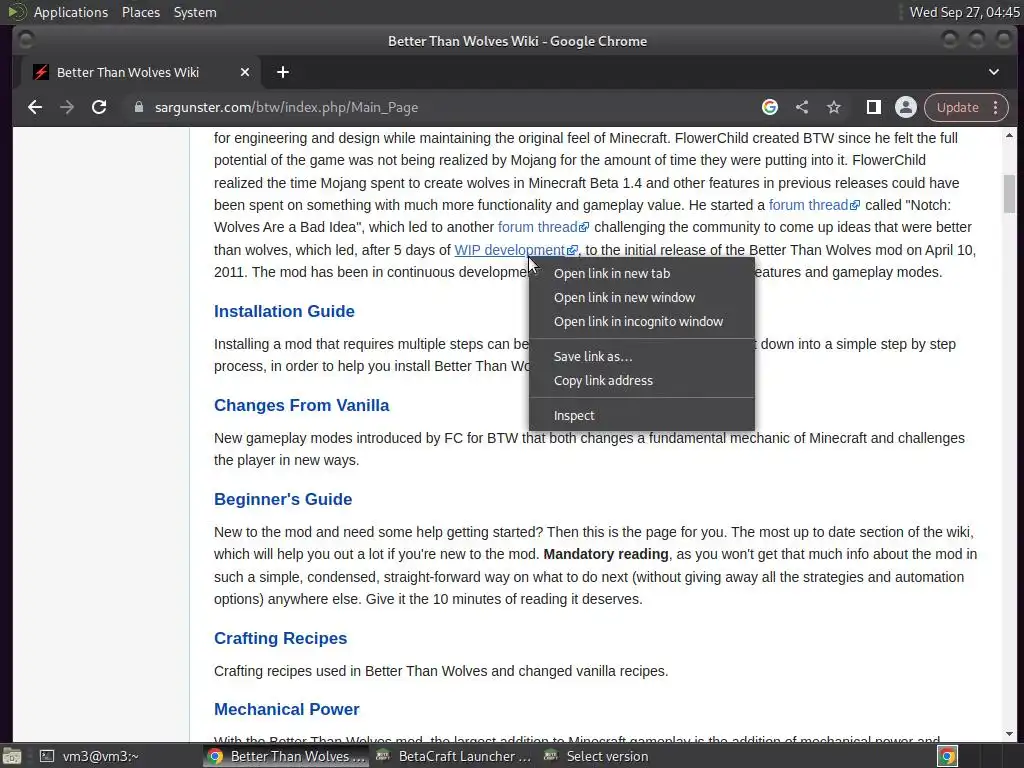This screenshot has width=1024, height=768.
Task: Reload the current page
Action: pos(99,107)
